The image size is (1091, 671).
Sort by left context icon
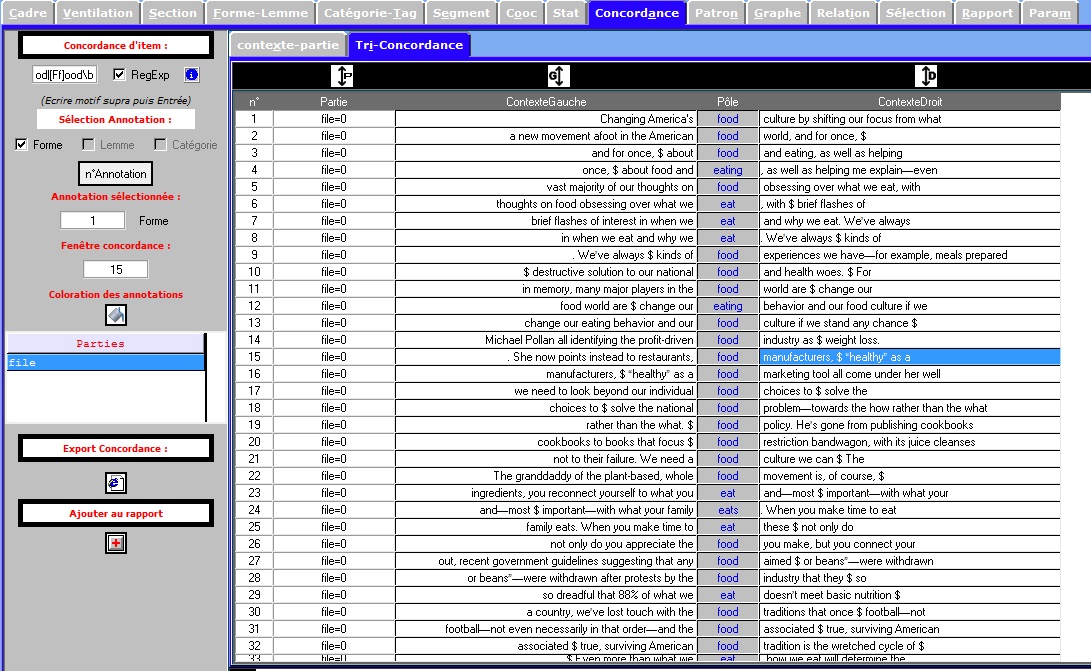559,76
